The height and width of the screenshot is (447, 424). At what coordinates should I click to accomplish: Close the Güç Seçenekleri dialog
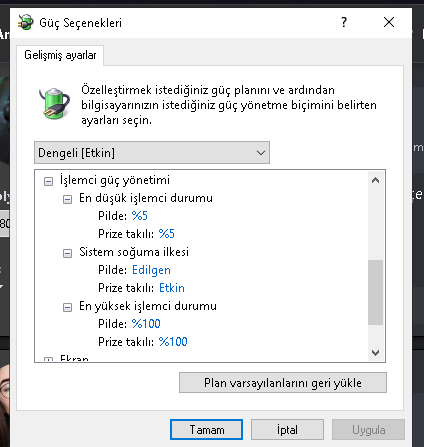tap(389, 22)
